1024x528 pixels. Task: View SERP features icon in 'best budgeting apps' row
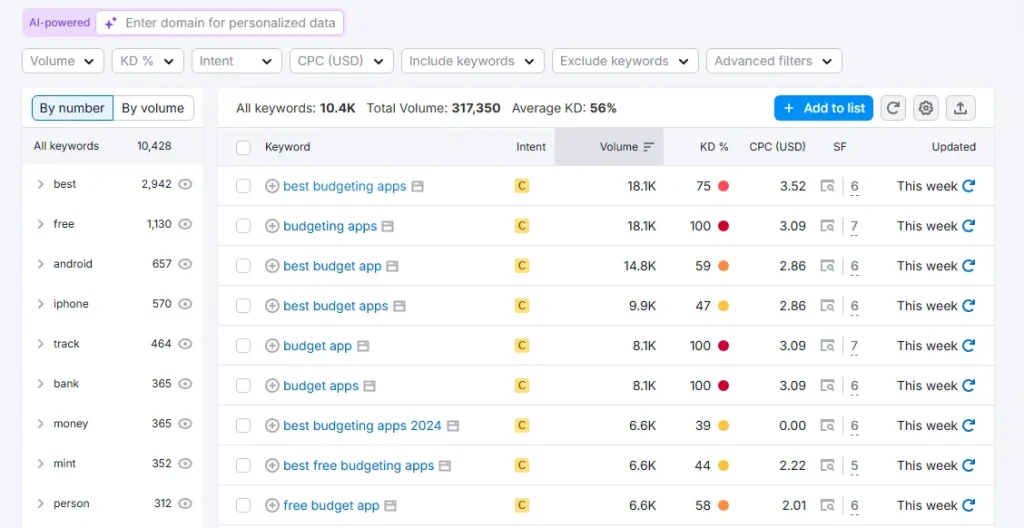pos(827,186)
